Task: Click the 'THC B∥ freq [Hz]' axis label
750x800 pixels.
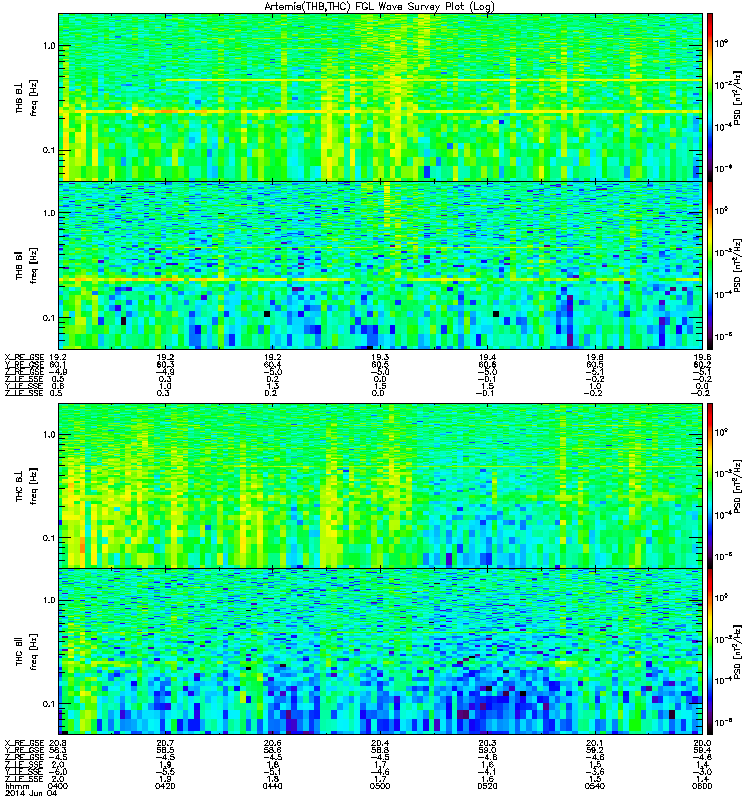Action: tap(26, 652)
